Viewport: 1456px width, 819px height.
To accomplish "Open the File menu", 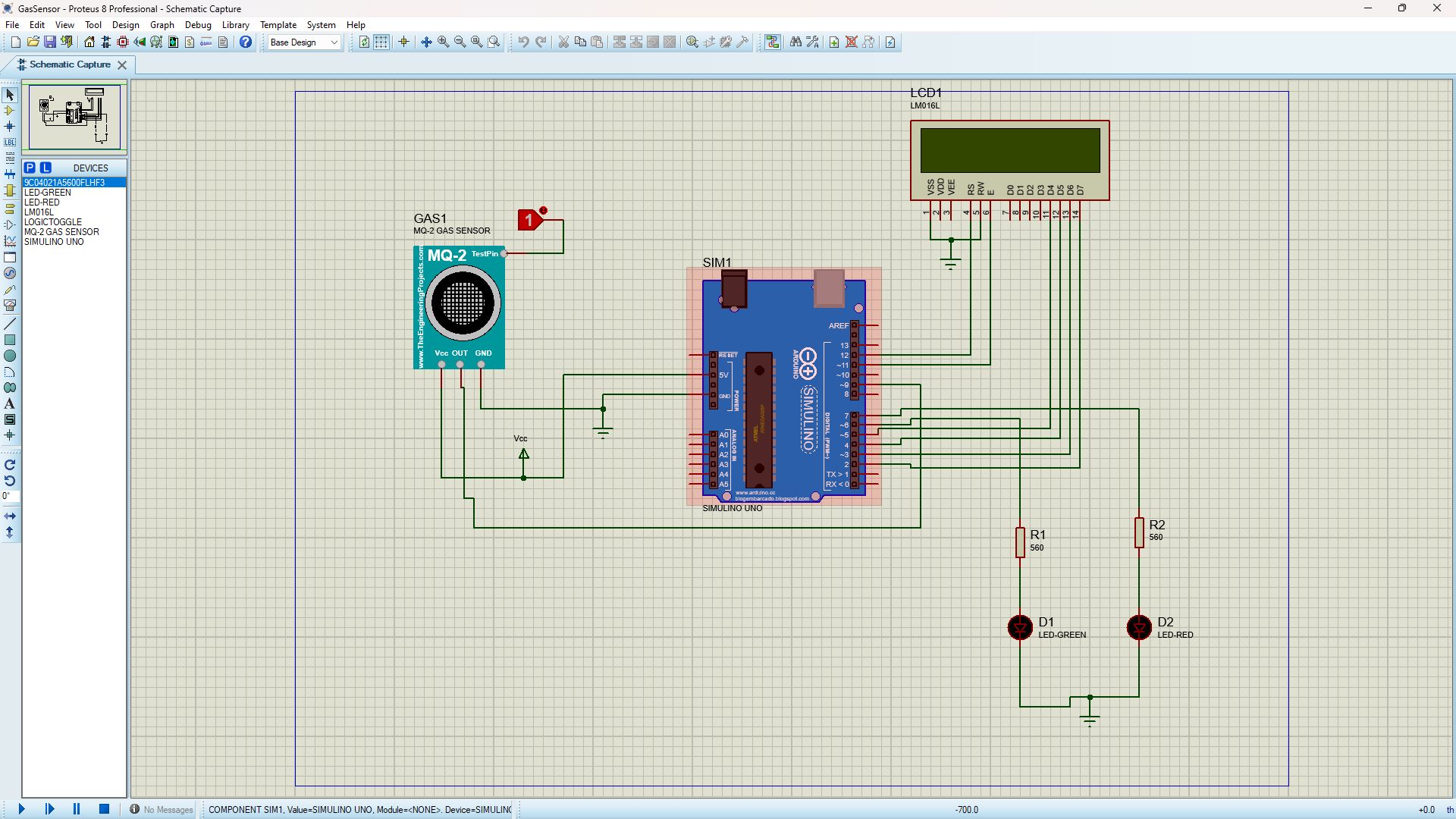I will point(12,25).
